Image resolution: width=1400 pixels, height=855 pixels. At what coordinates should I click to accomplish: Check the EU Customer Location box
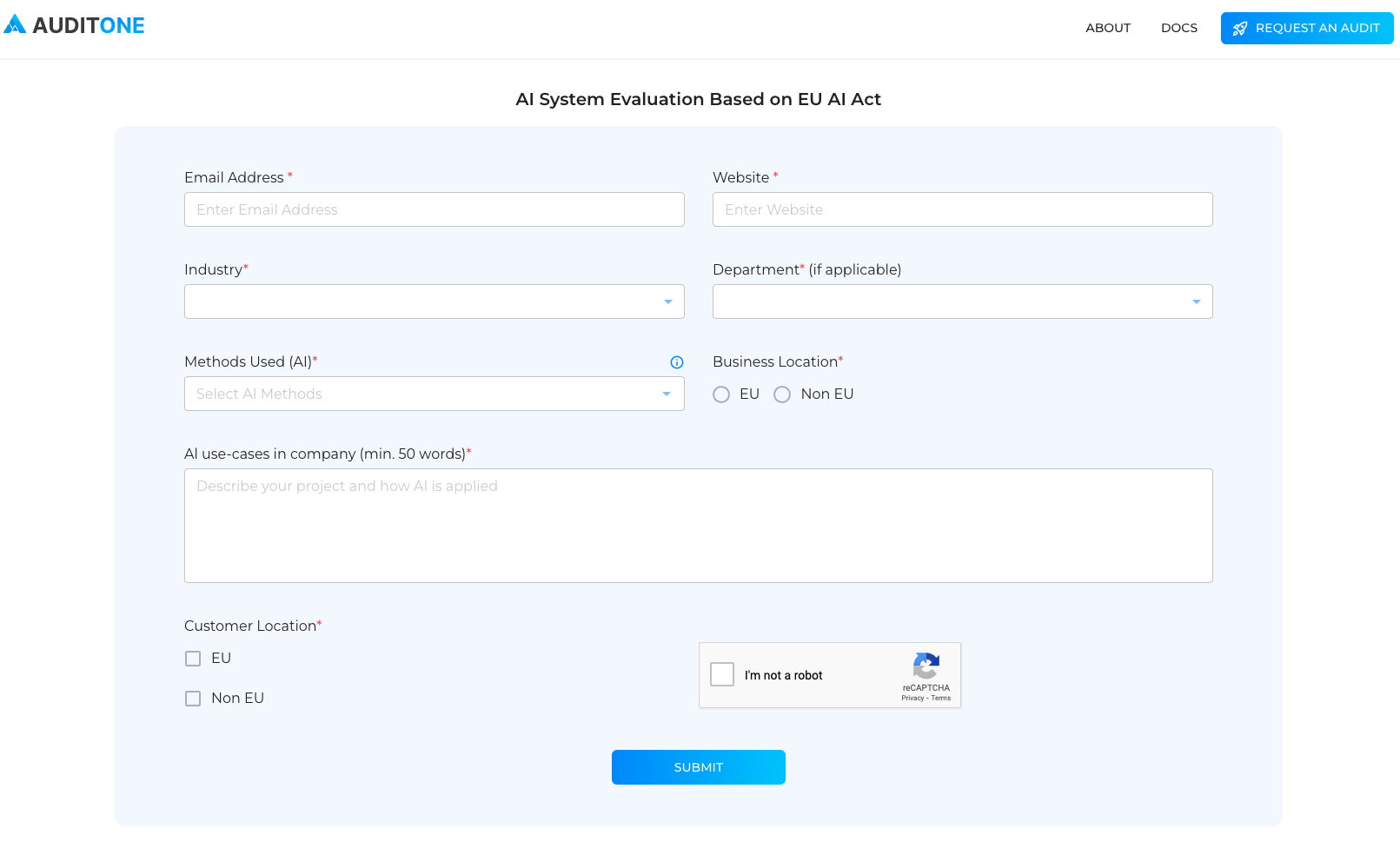pyautogui.click(x=193, y=659)
